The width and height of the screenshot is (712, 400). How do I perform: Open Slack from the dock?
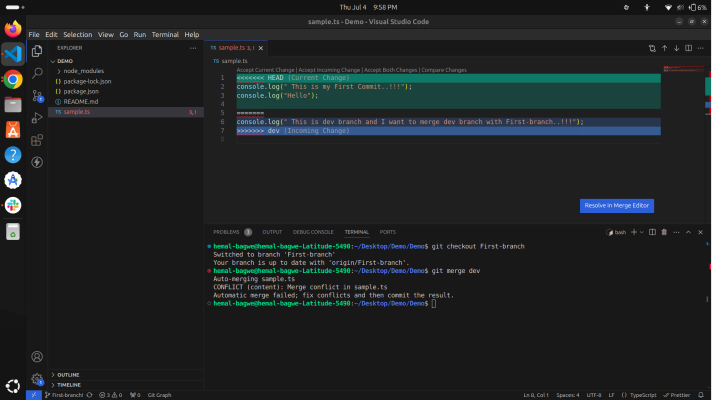pyautogui.click(x=13, y=205)
